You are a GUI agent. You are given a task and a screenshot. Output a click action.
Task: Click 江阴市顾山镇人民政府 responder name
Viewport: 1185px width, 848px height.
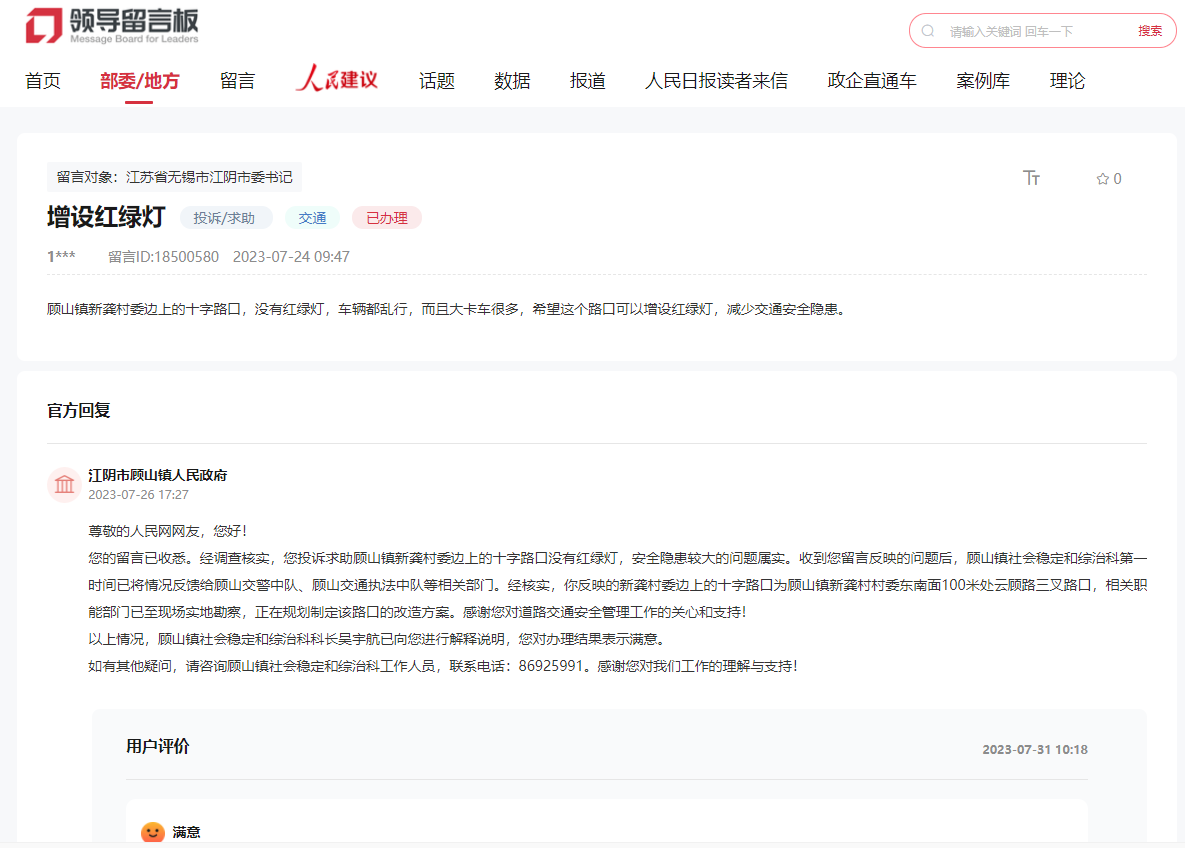pyautogui.click(x=157, y=475)
